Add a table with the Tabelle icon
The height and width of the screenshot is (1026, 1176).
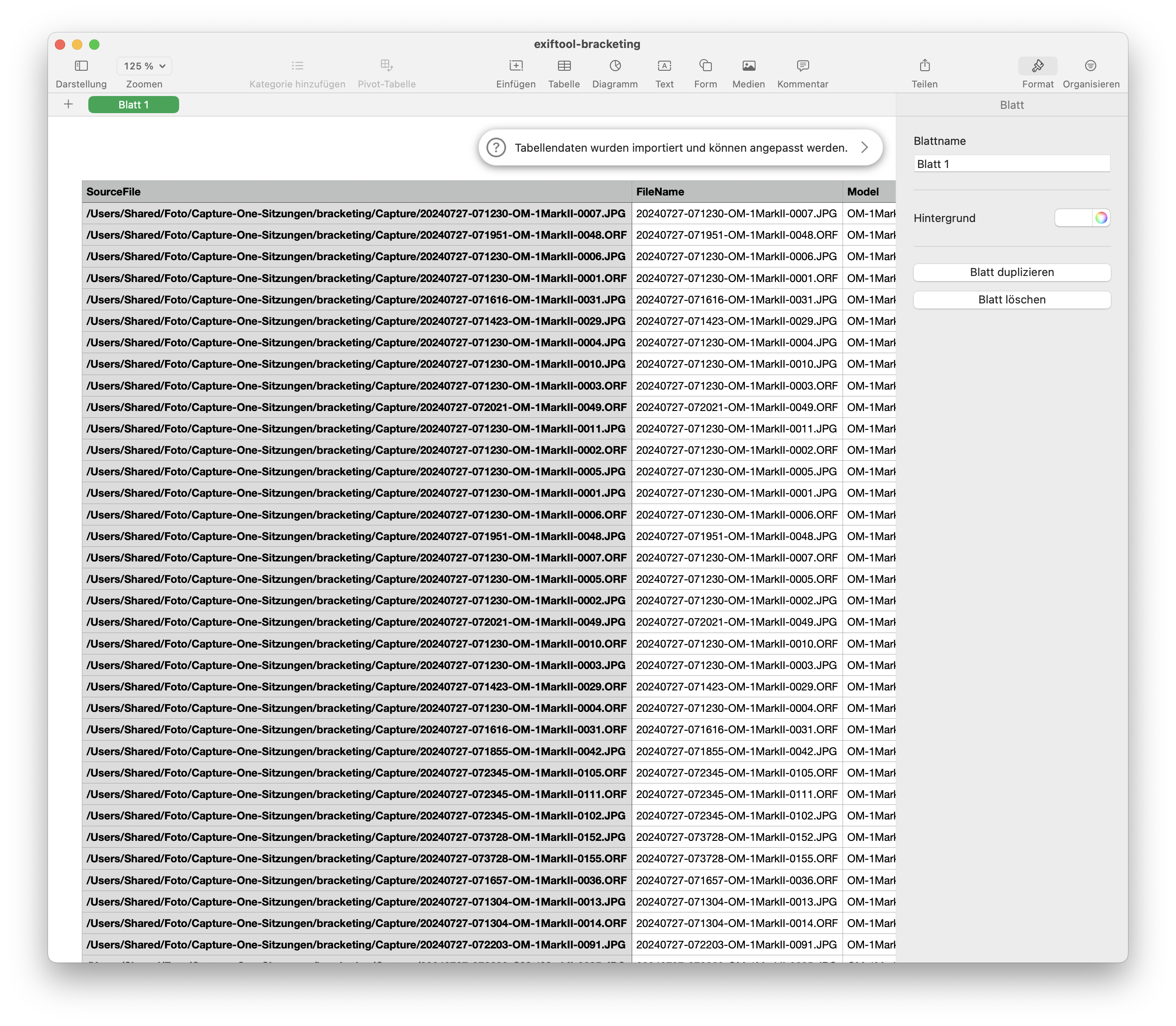tap(564, 66)
